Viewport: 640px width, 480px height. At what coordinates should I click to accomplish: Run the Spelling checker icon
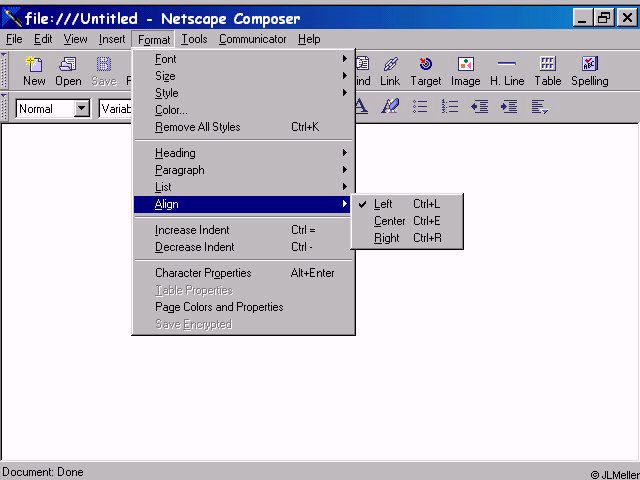pyautogui.click(x=590, y=71)
